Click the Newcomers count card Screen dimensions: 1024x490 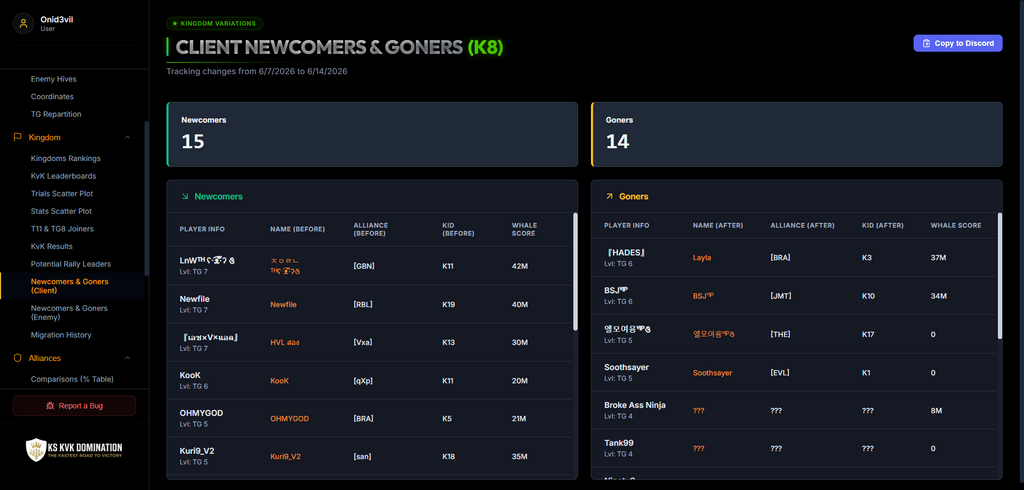pos(372,134)
